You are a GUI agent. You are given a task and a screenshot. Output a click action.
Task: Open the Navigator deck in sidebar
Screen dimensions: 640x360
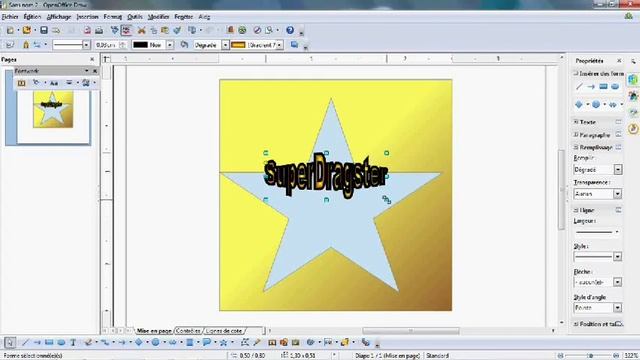coord(633,129)
